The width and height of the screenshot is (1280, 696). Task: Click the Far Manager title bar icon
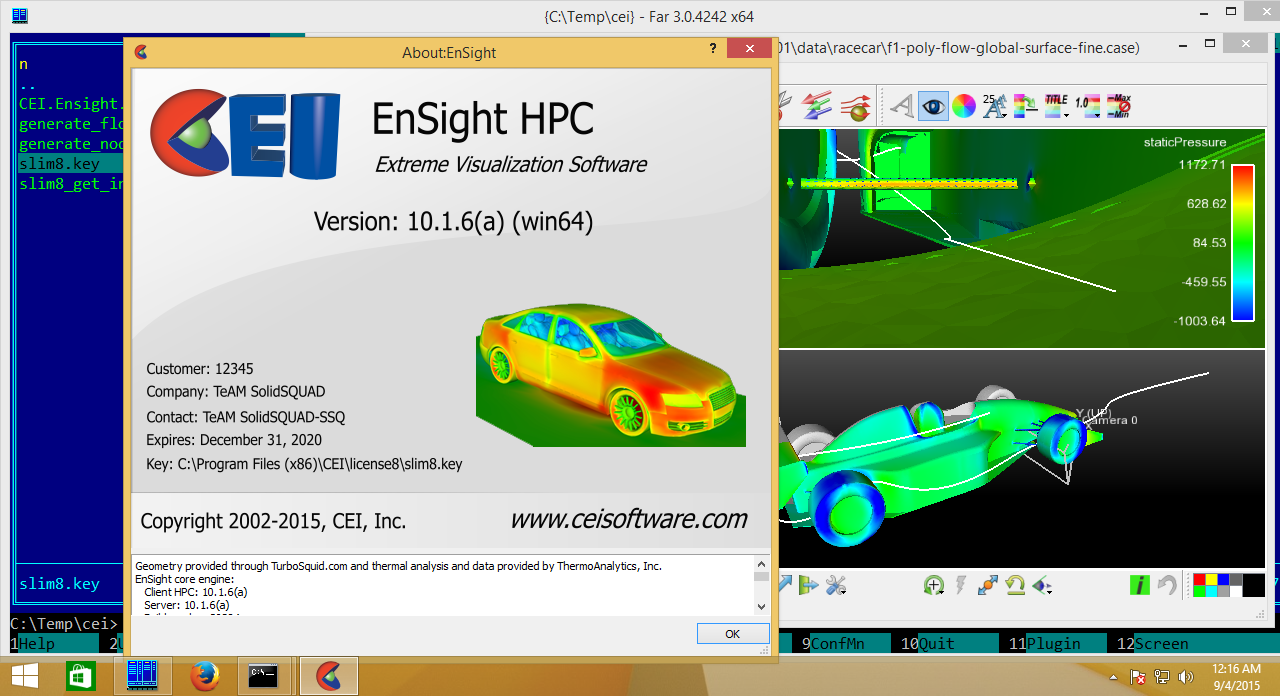(19, 16)
